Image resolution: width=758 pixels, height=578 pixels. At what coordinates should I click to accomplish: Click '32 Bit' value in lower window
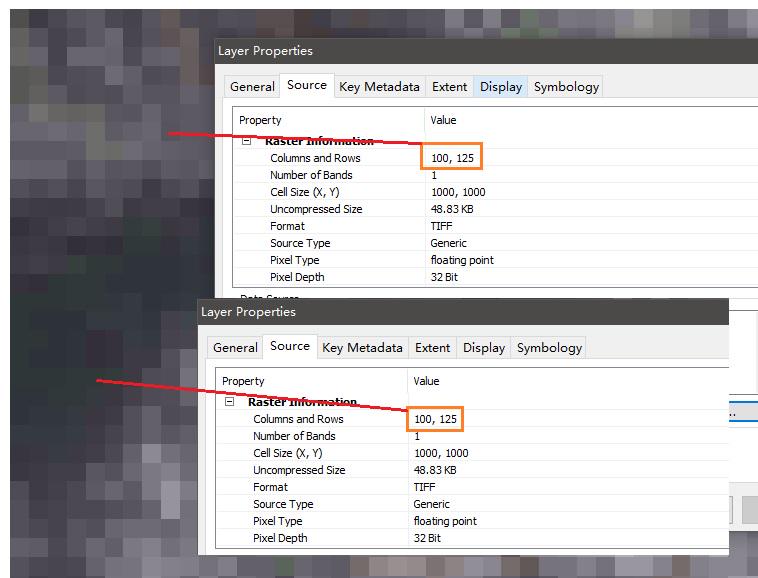click(427, 538)
